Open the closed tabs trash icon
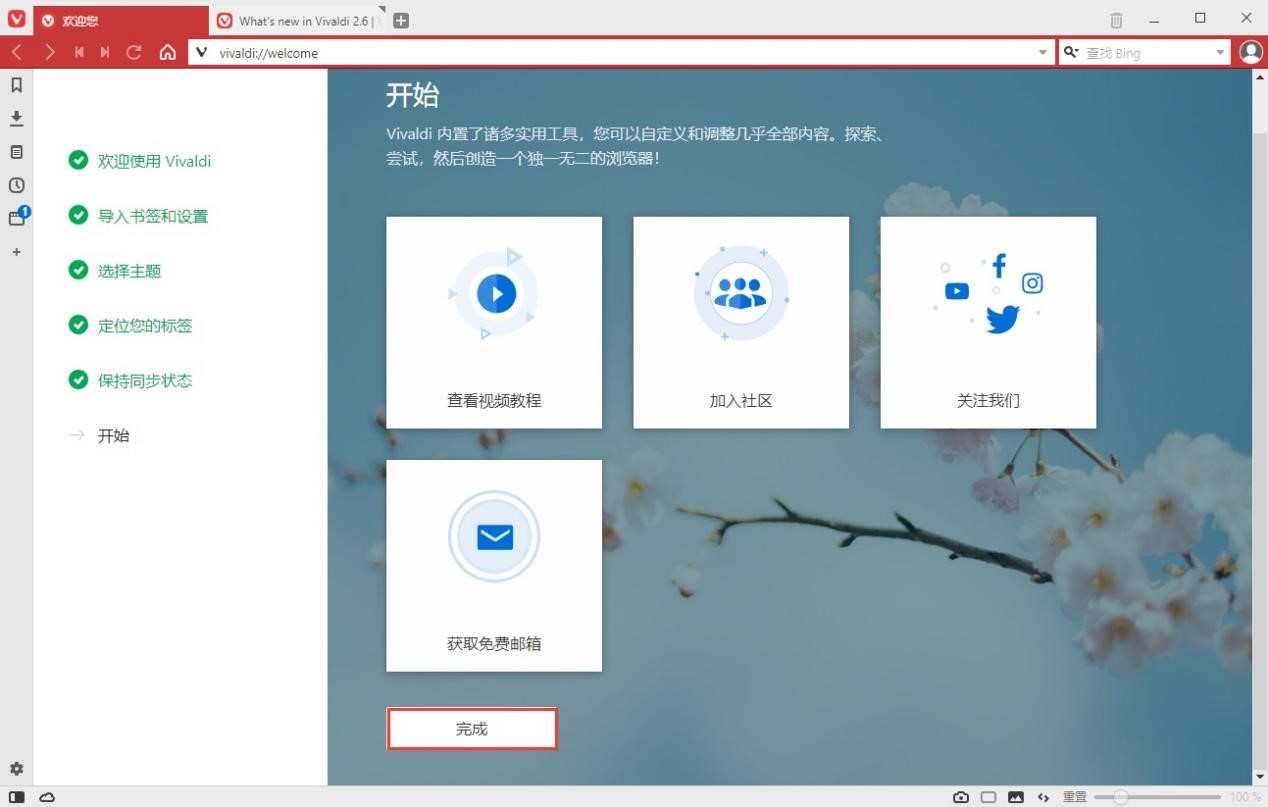The image size is (1268, 807). [1116, 20]
